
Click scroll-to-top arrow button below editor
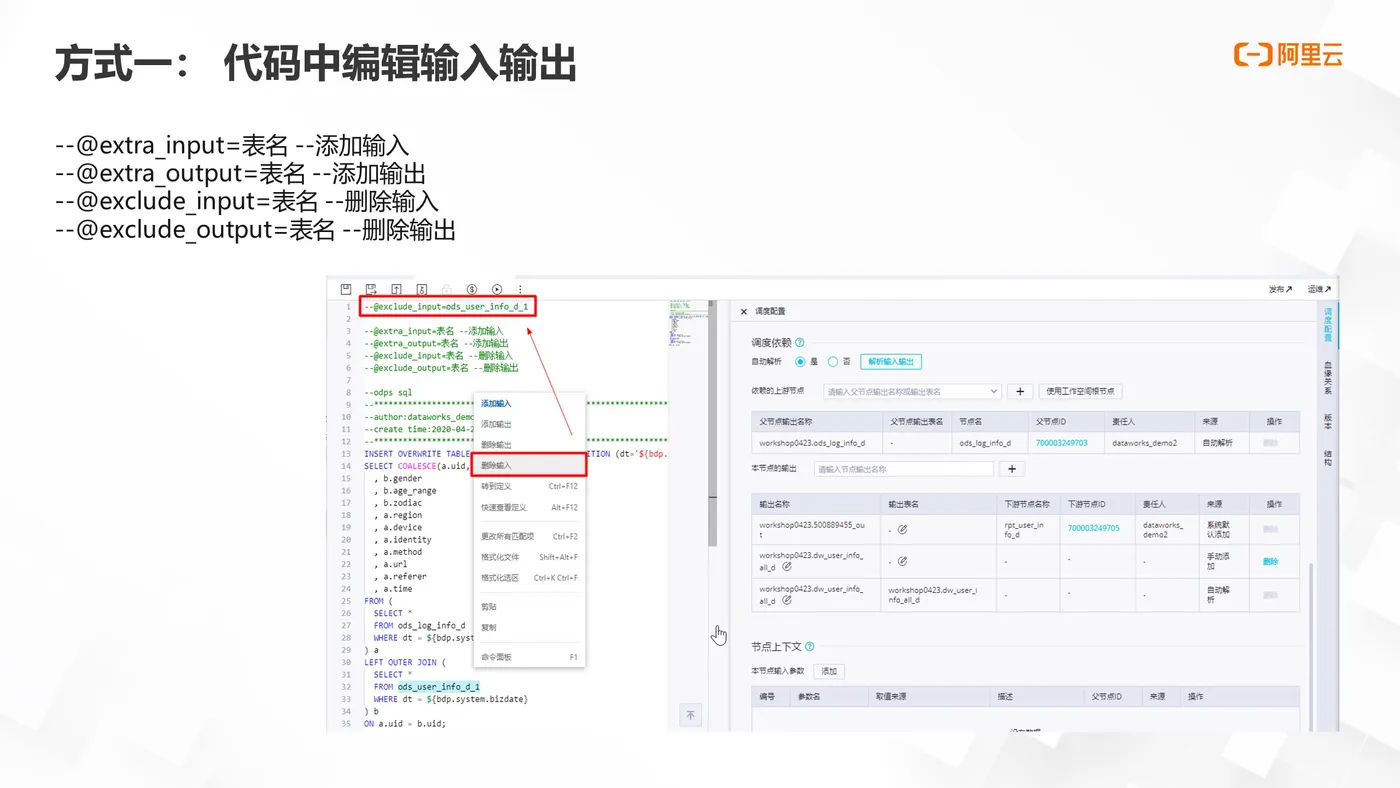(690, 715)
